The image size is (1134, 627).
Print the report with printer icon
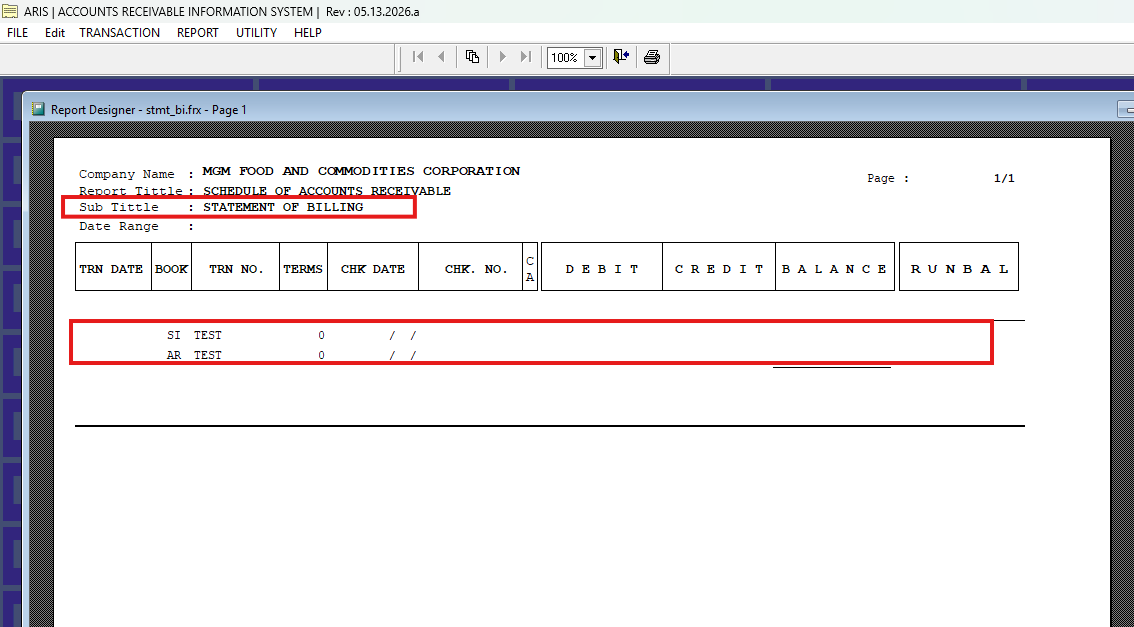pos(652,57)
